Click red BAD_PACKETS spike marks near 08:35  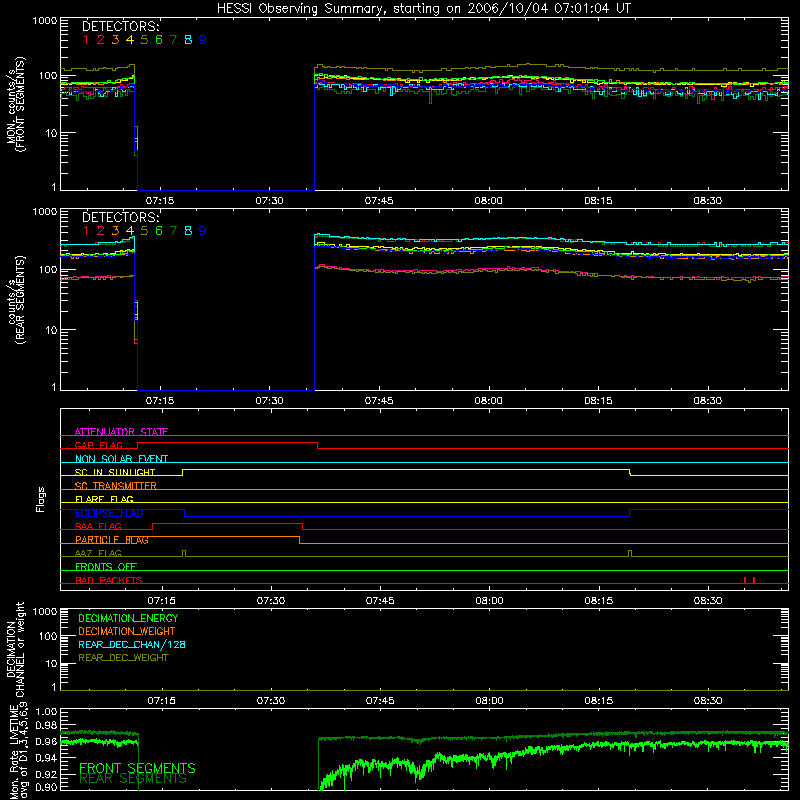tap(749, 580)
